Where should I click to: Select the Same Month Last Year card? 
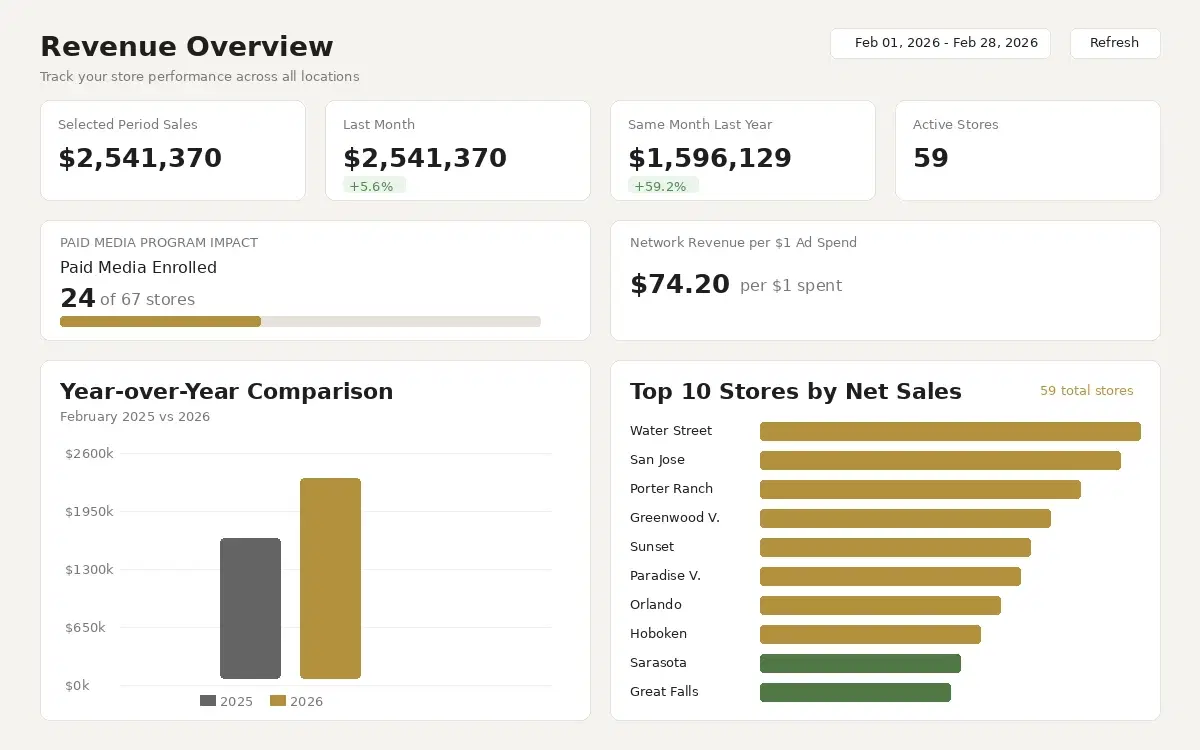coord(742,150)
